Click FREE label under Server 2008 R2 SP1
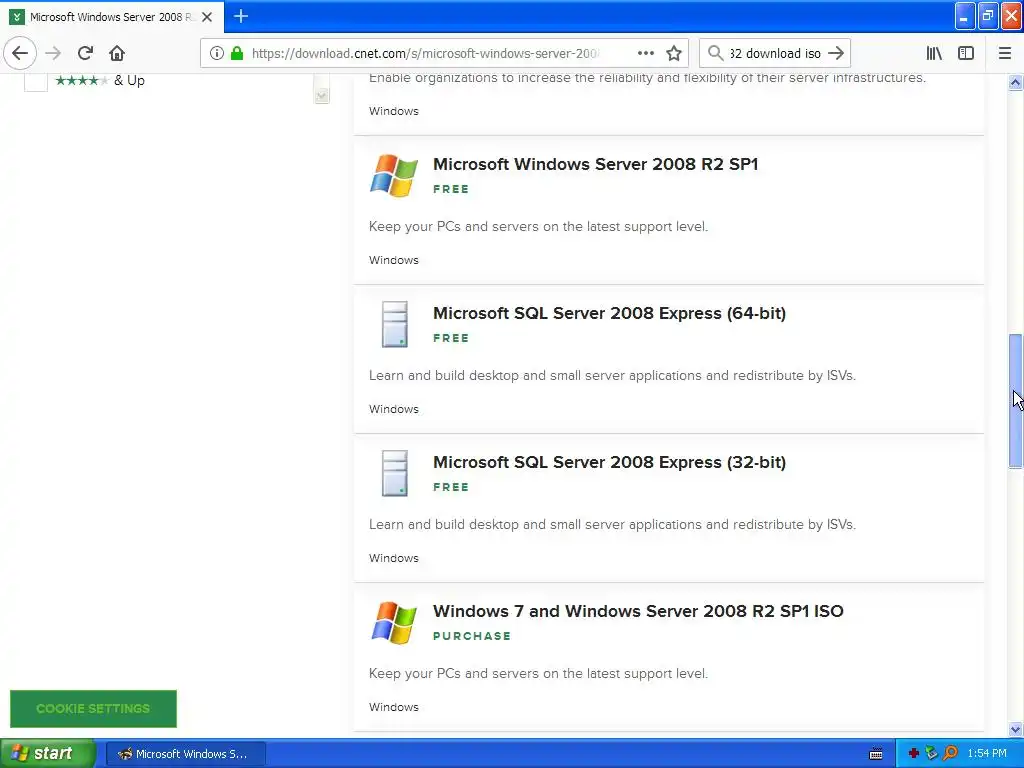1024x768 pixels. pyautogui.click(x=451, y=189)
